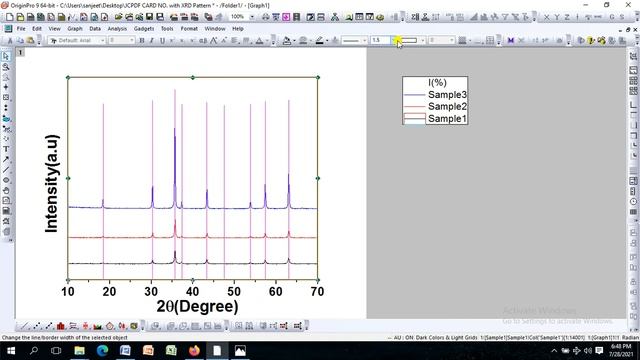Screen dimensions: 640x360
Task: Click the Z column designation icon
Action: click(x=567, y=17)
